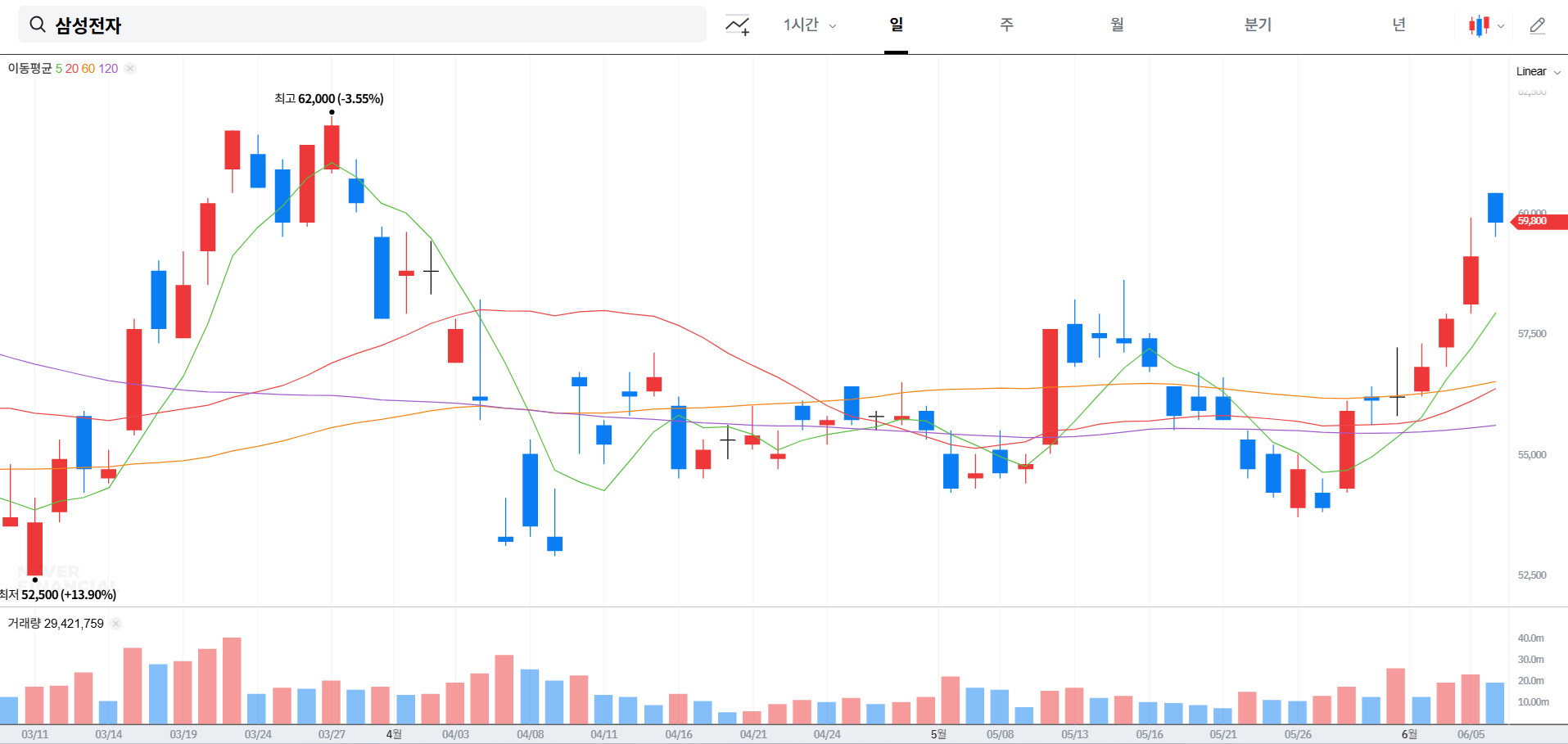Click the 55,000 price axis label
1568x744 pixels.
point(1532,455)
